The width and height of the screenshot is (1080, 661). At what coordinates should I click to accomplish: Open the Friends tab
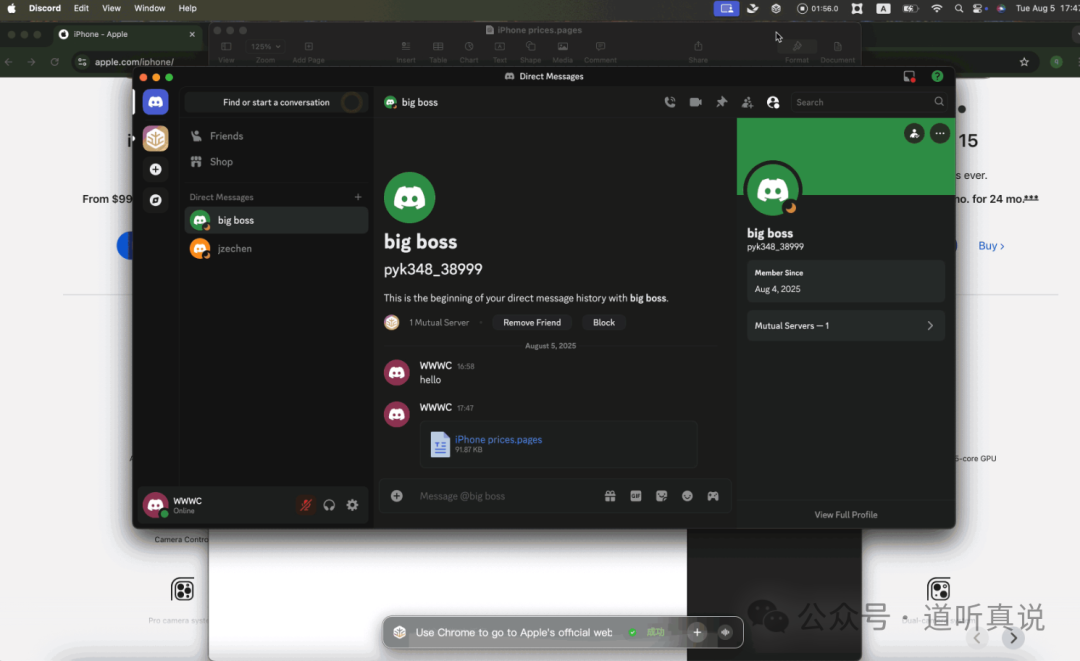click(x=226, y=136)
